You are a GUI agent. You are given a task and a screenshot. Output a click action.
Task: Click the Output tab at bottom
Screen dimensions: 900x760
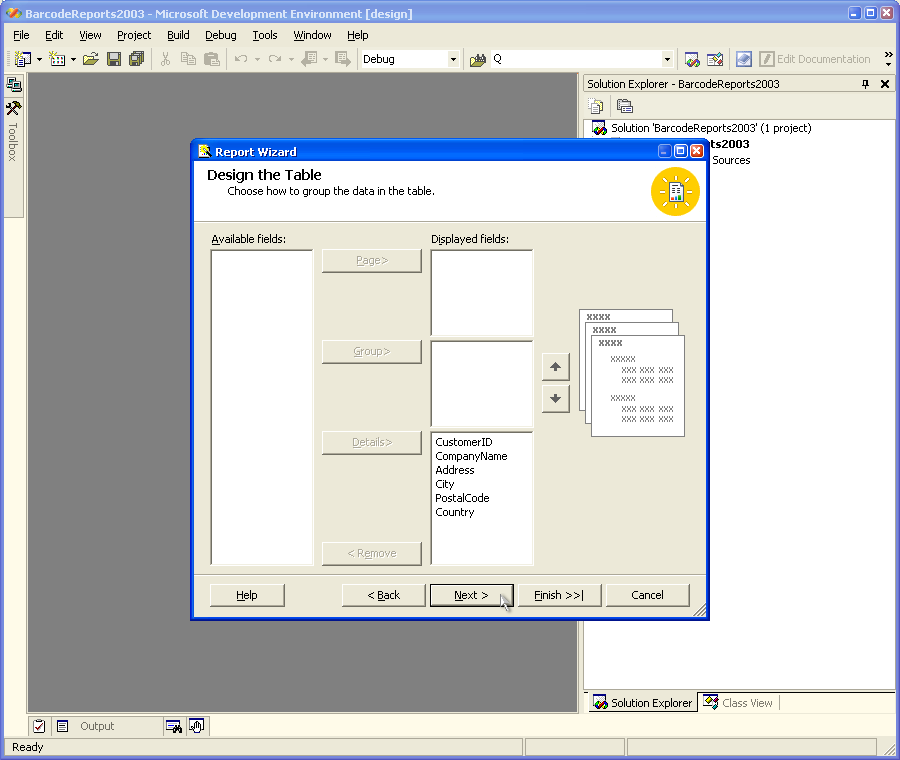[x=97, y=726]
